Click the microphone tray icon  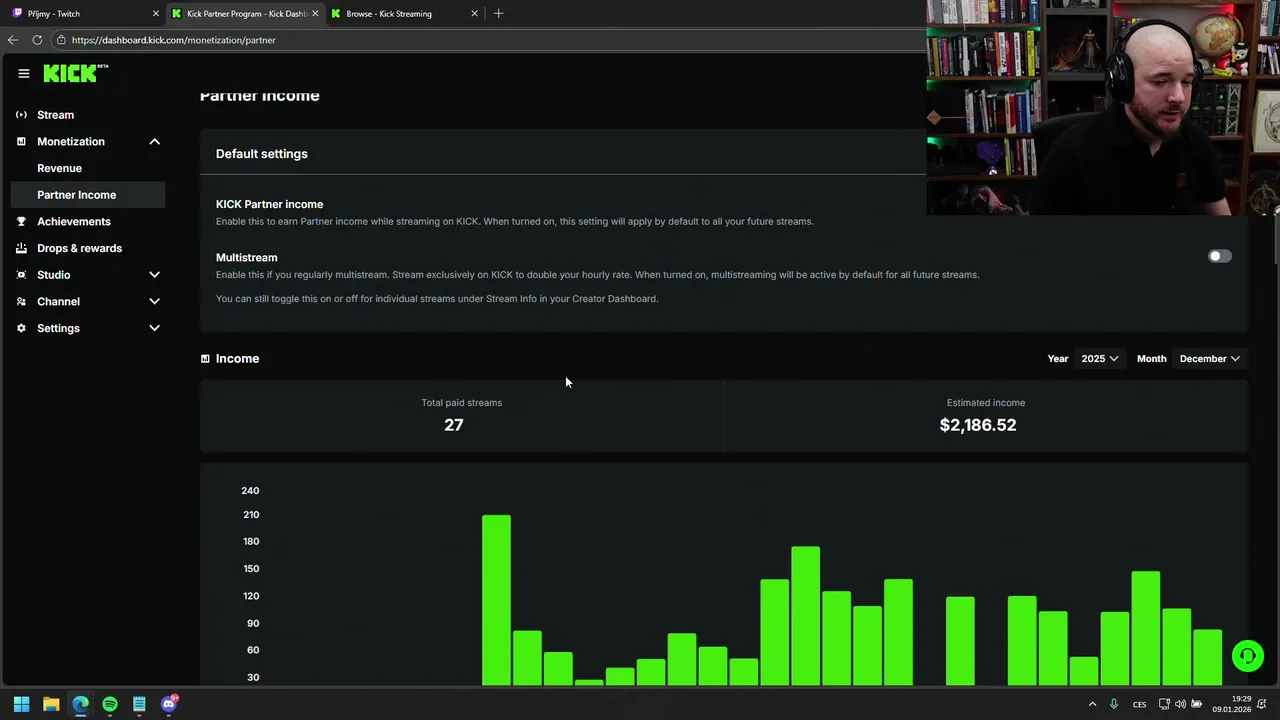[x=1114, y=704]
